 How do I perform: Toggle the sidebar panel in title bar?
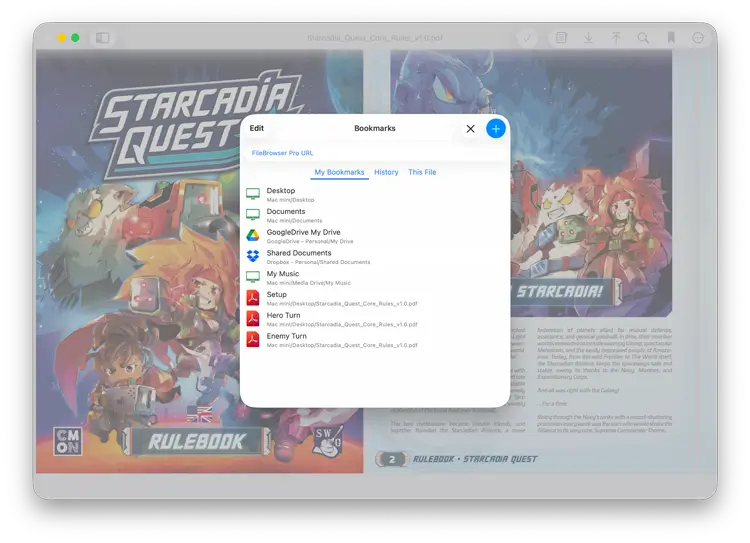[x=102, y=38]
